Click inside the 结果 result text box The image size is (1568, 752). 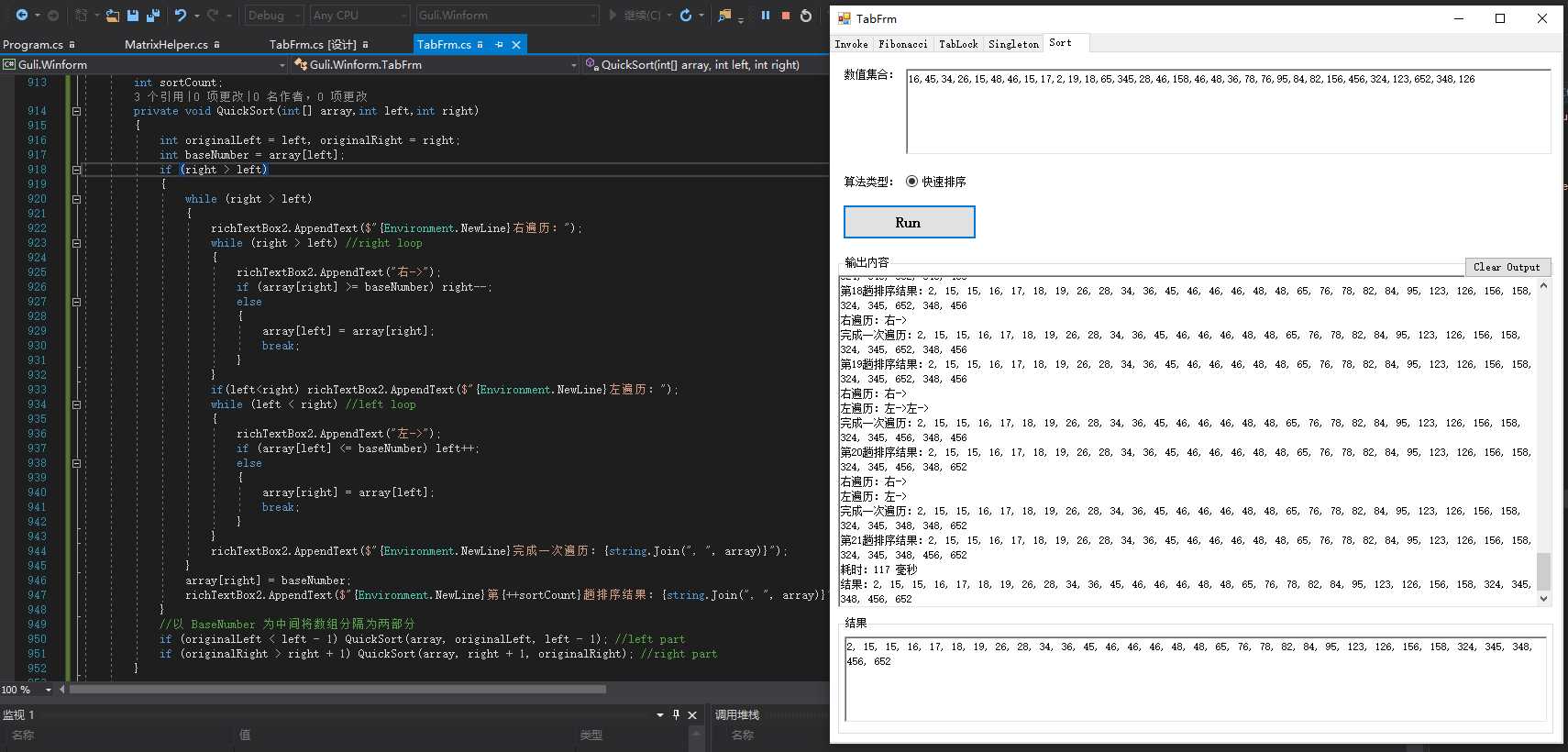click(1195, 679)
